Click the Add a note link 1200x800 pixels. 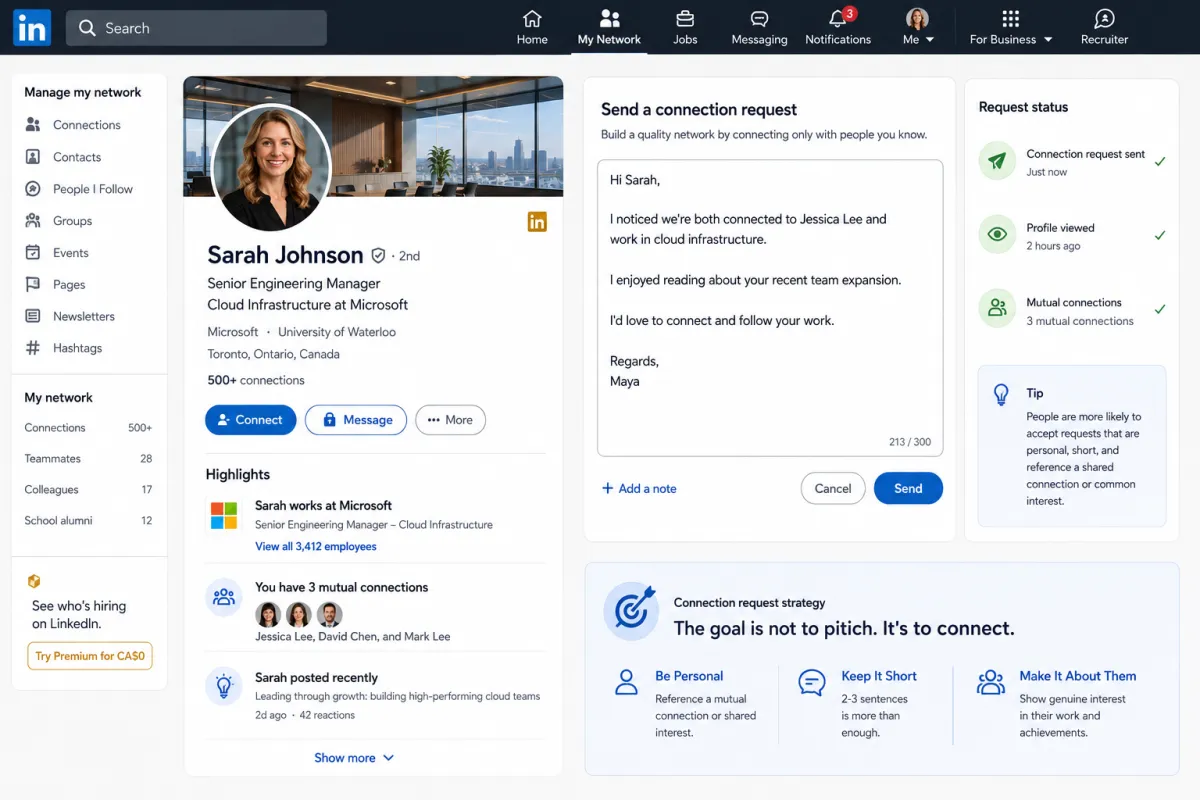[639, 489]
